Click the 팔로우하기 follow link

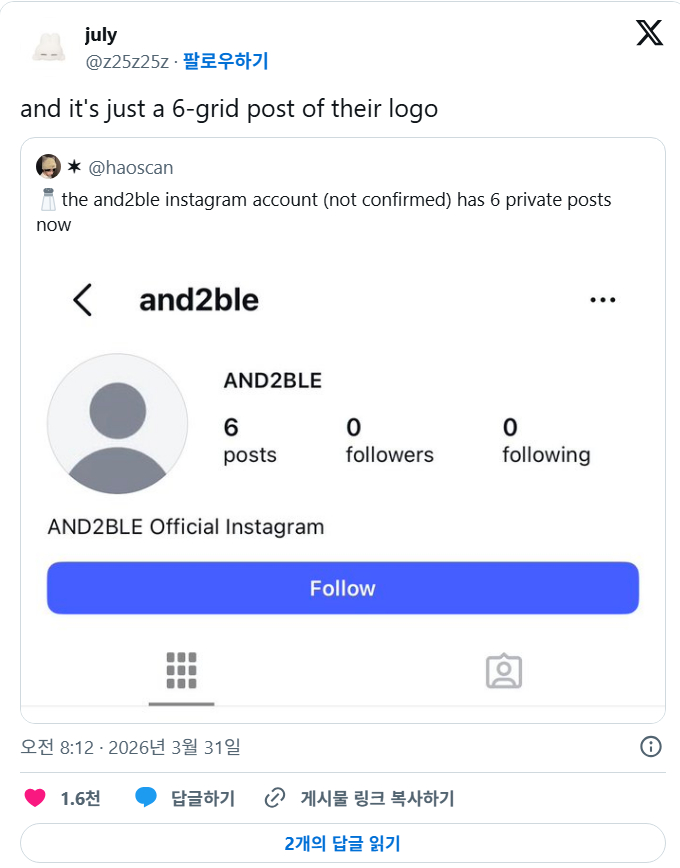click(x=226, y=61)
